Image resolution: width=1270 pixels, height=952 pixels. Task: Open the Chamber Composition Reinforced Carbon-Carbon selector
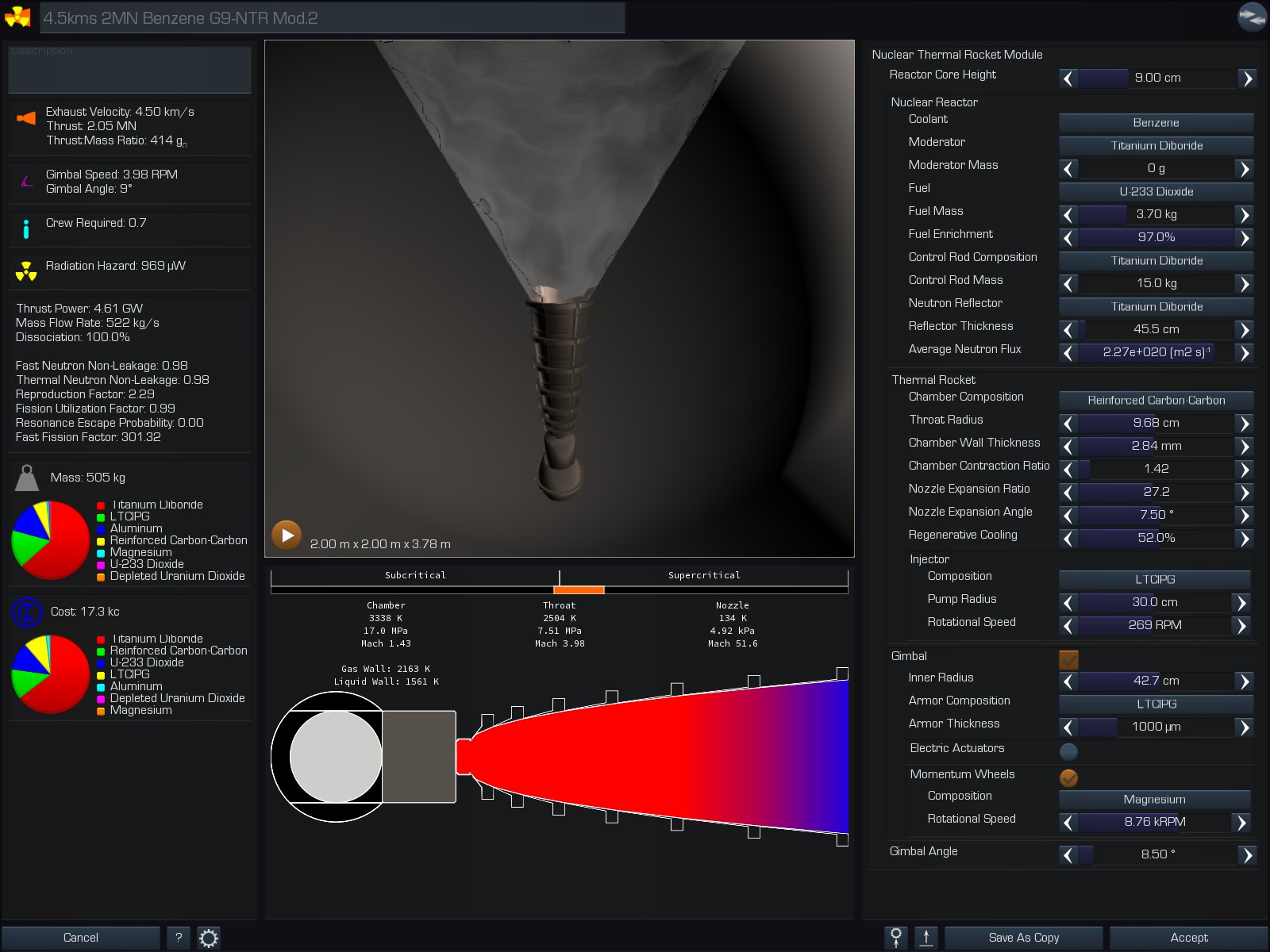coord(1156,401)
